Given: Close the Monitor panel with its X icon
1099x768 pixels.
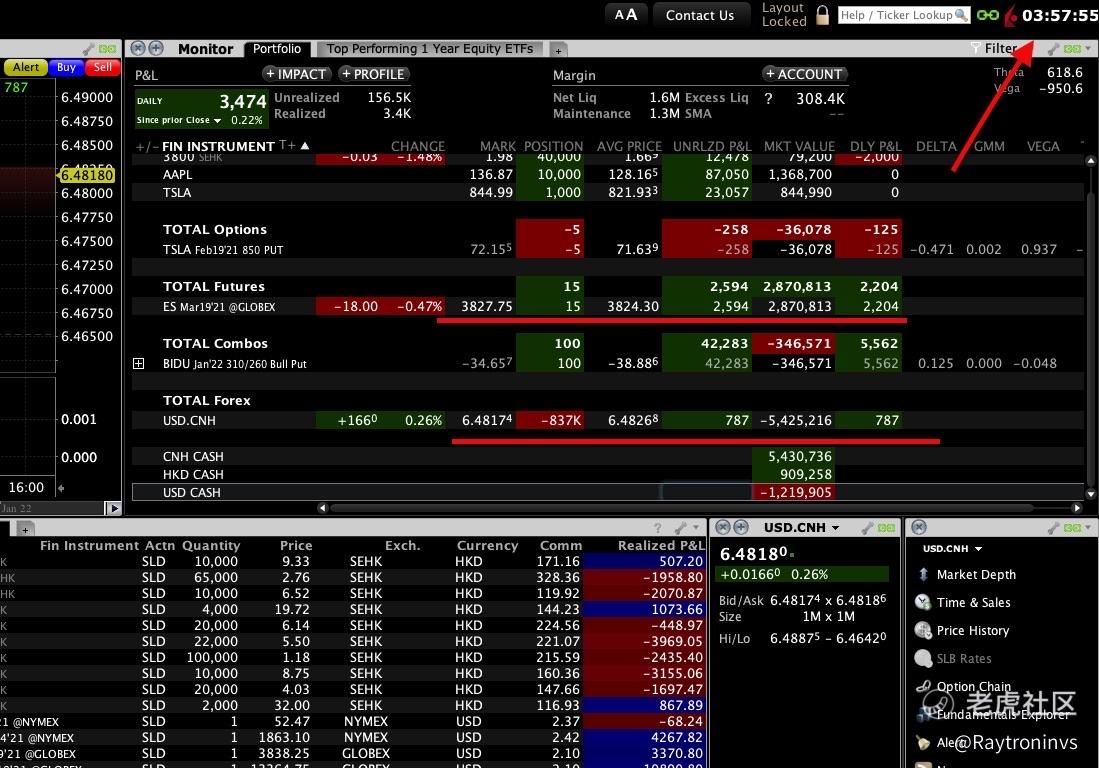Looking at the screenshot, I should click(x=138, y=48).
